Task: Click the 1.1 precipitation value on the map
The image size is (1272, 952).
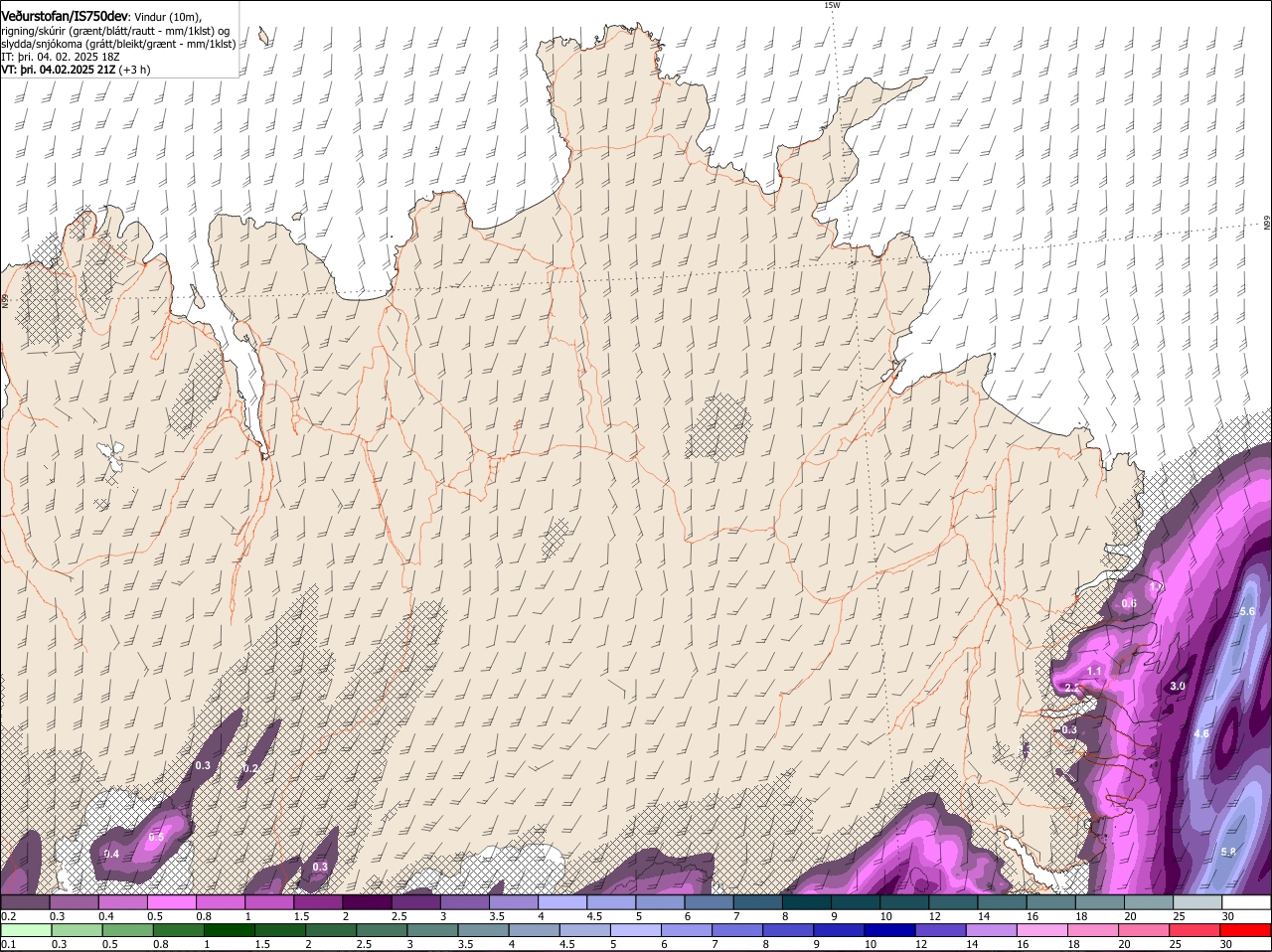Action: 1094,672
